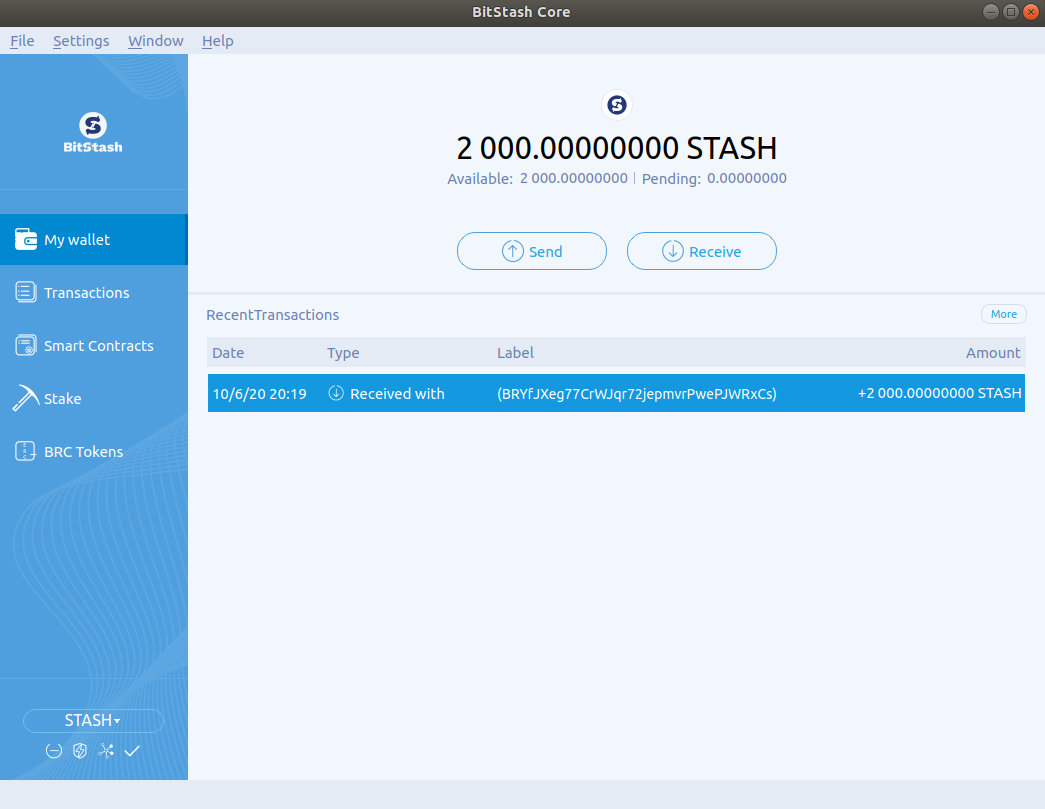Open the Stake page with pickaxe icon
1045x809 pixels.
click(94, 399)
